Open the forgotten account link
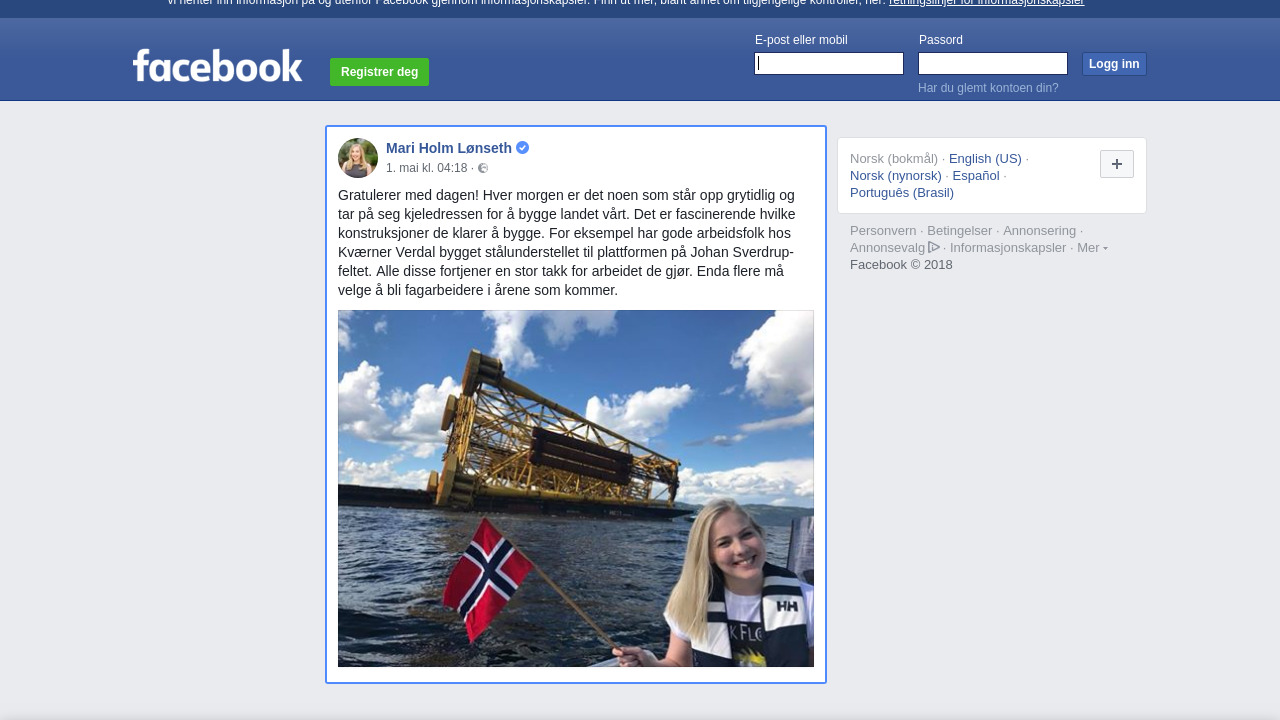Screen dimensions: 1280x720 (x=988, y=88)
